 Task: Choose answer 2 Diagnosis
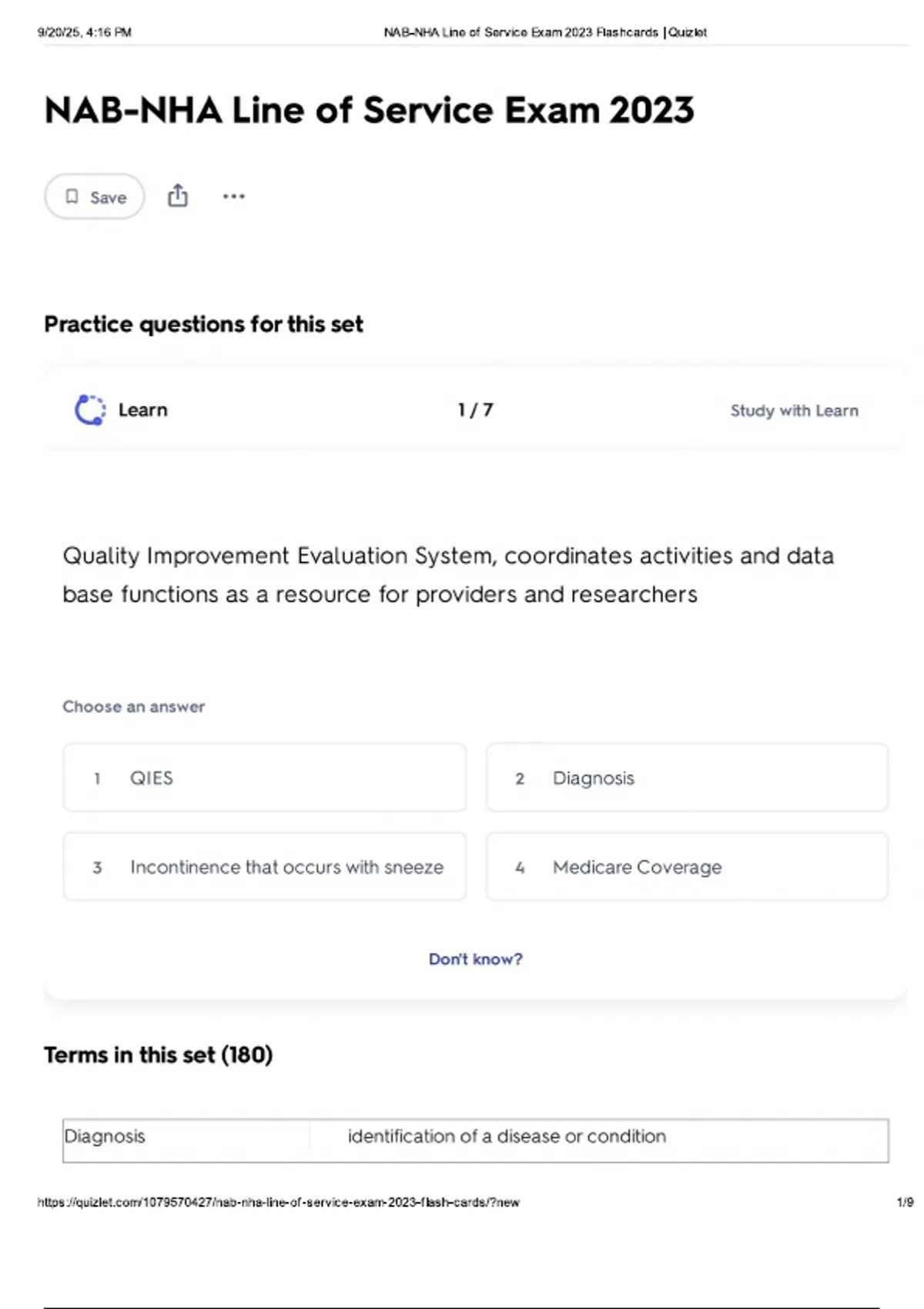click(x=686, y=778)
